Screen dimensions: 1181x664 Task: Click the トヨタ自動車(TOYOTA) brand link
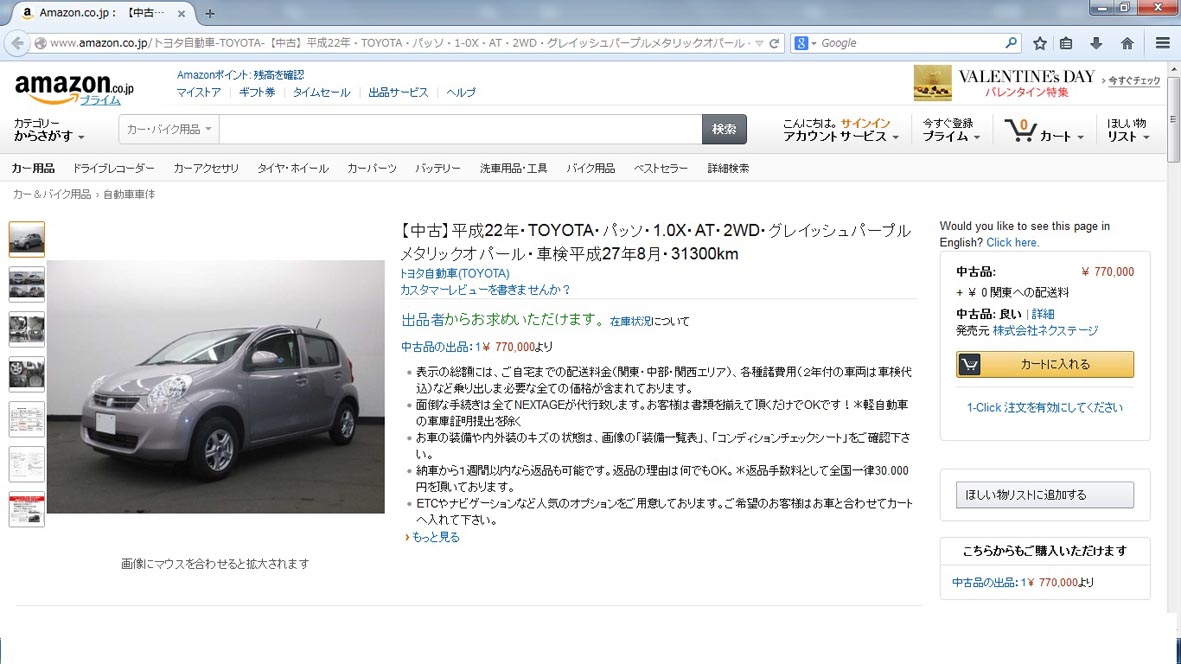pyautogui.click(x=455, y=273)
